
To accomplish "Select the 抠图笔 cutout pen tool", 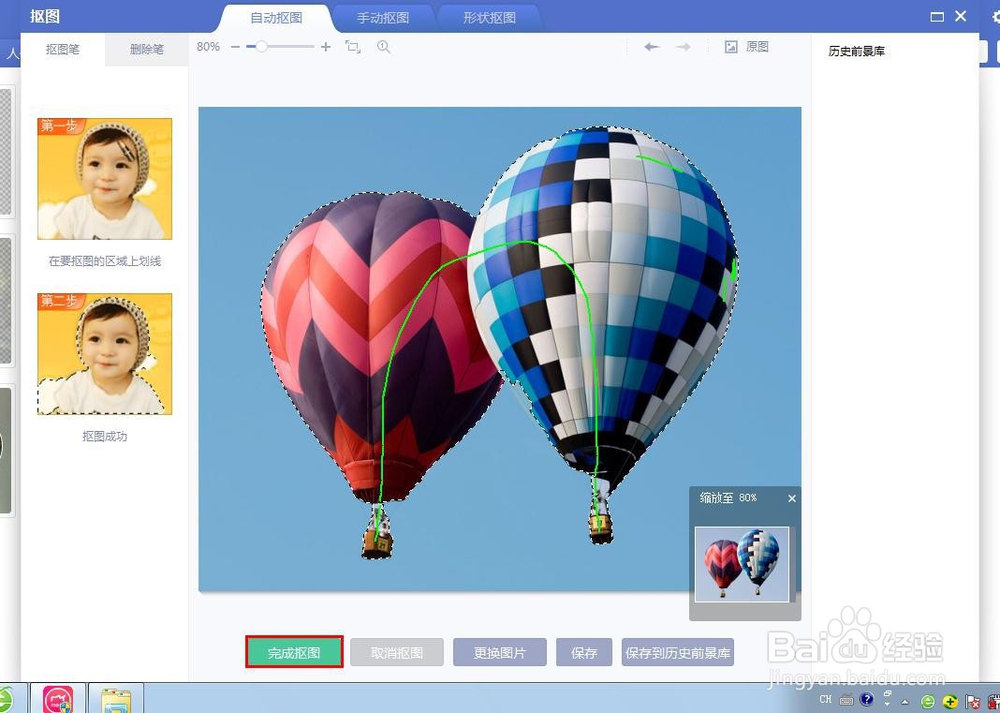I will [62, 47].
